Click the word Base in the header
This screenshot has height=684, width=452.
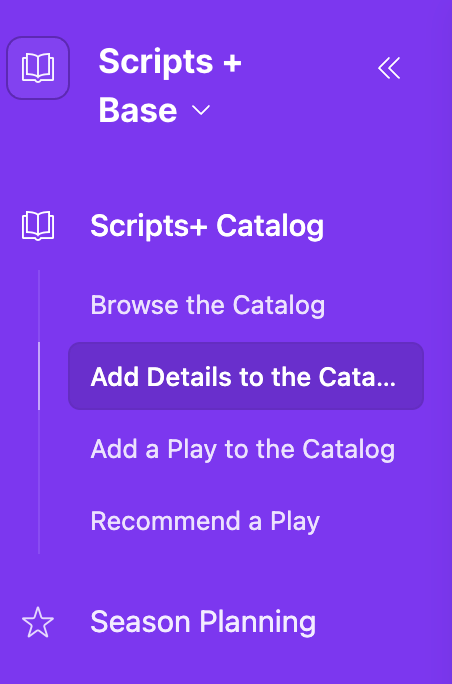point(138,110)
